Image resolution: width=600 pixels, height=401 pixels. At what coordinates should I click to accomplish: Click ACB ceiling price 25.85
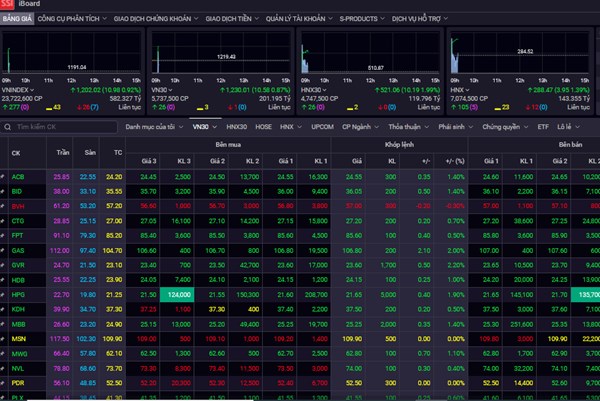(62, 177)
